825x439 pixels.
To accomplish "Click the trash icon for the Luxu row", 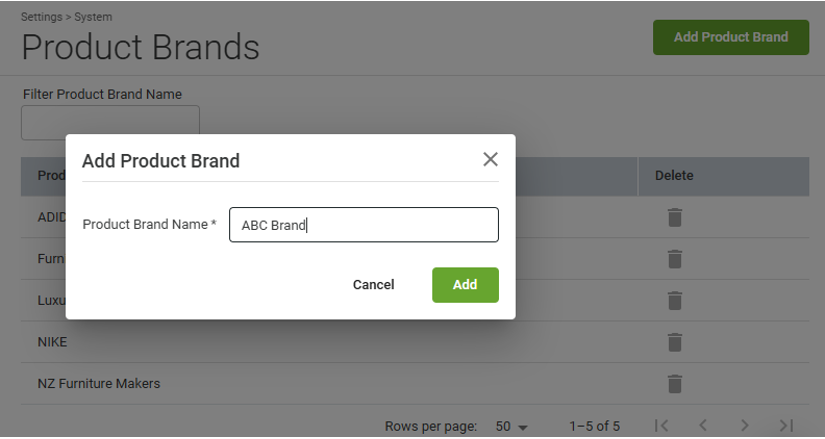I will tap(675, 300).
